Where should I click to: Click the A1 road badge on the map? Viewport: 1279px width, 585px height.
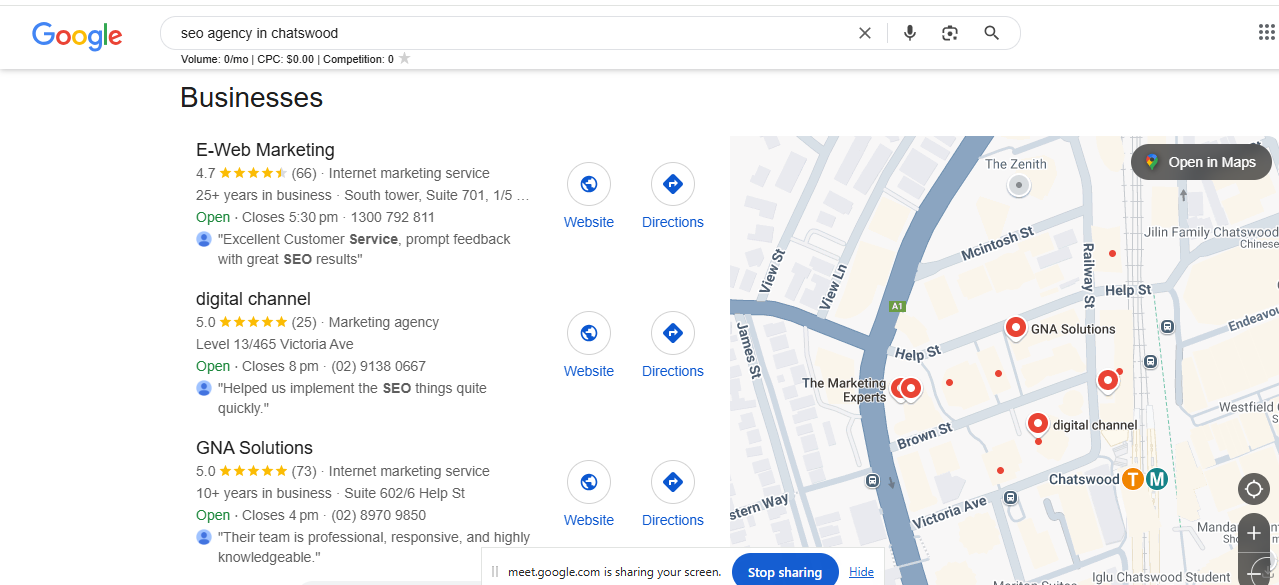click(897, 306)
